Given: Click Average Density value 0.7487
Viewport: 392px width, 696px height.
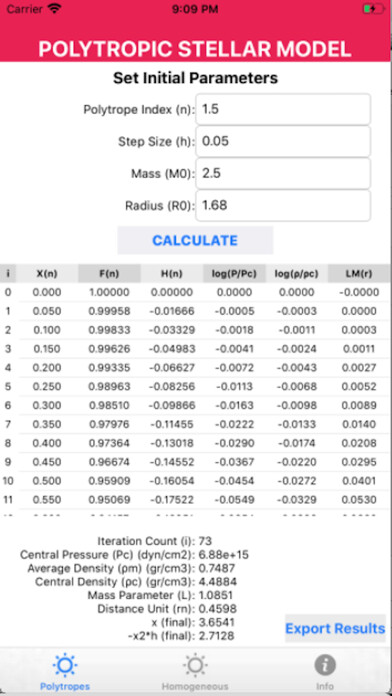Looking at the screenshot, I should pyautogui.click(x=217, y=568).
